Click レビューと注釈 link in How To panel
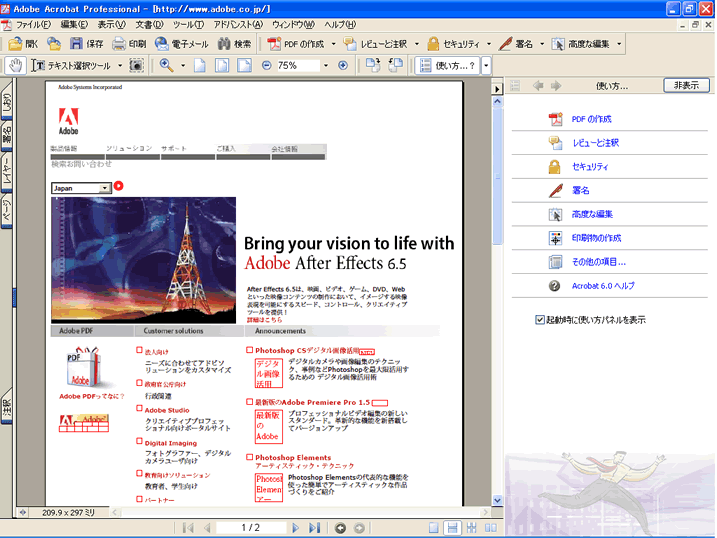This screenshot has height=538, width=717. tap(595, 143)
